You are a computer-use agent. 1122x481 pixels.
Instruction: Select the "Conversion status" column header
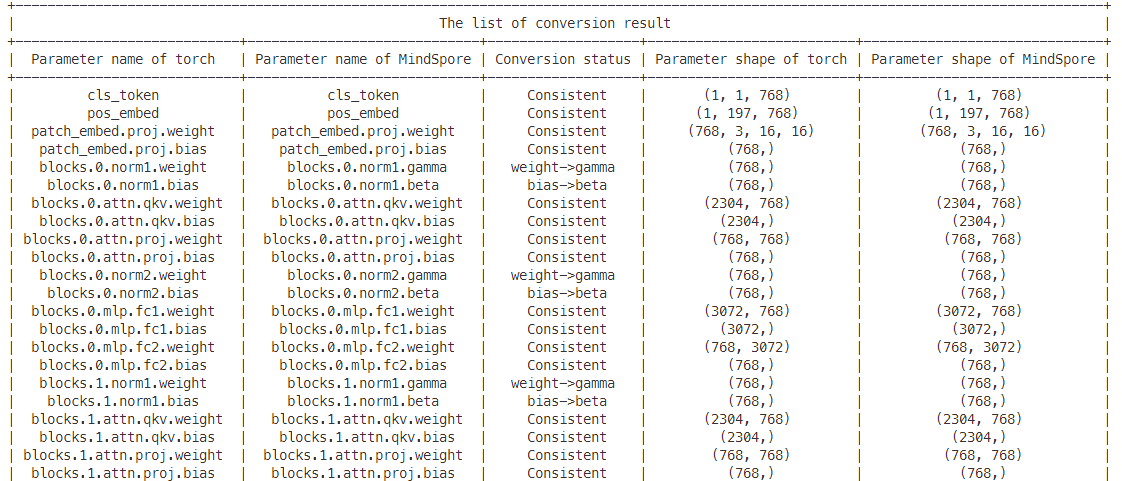tap(563, 59)
